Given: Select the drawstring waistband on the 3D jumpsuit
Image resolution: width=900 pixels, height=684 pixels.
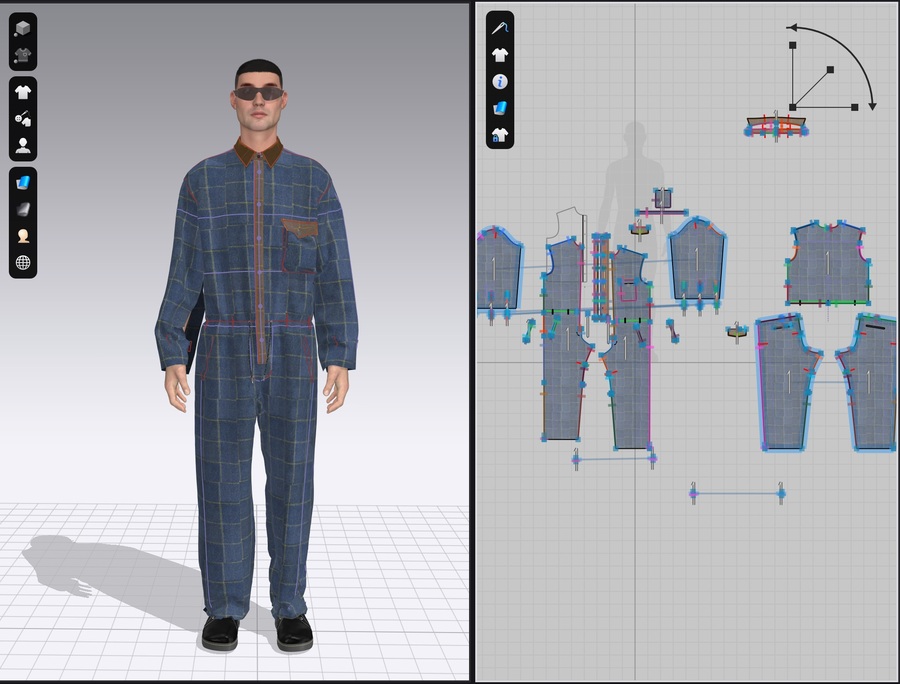Looking at the screenshot, I should (258, 325).
